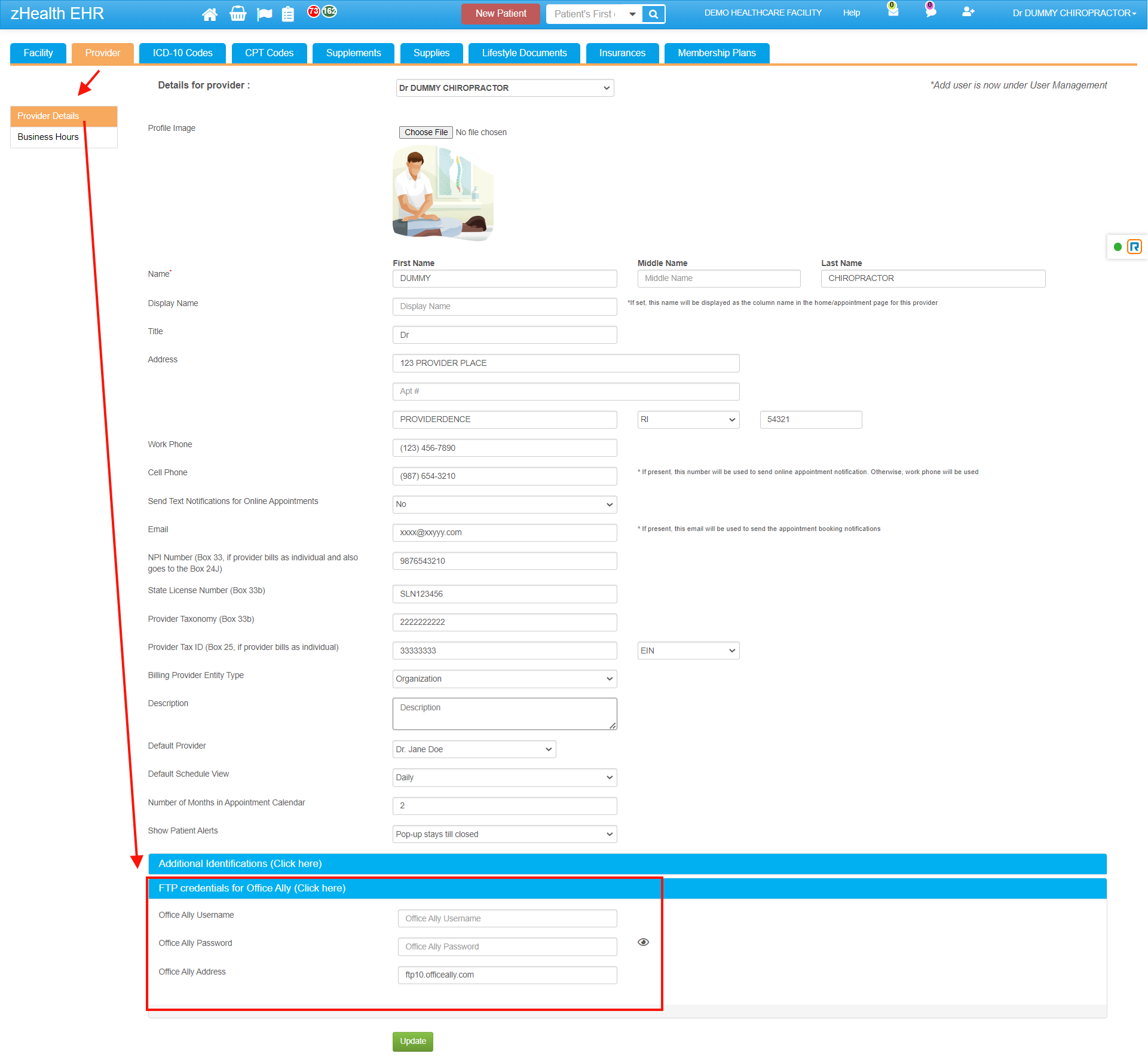The image size is (1148, 1063).
Task: Click Choose File for profile image
Action: tap(426, 133)
